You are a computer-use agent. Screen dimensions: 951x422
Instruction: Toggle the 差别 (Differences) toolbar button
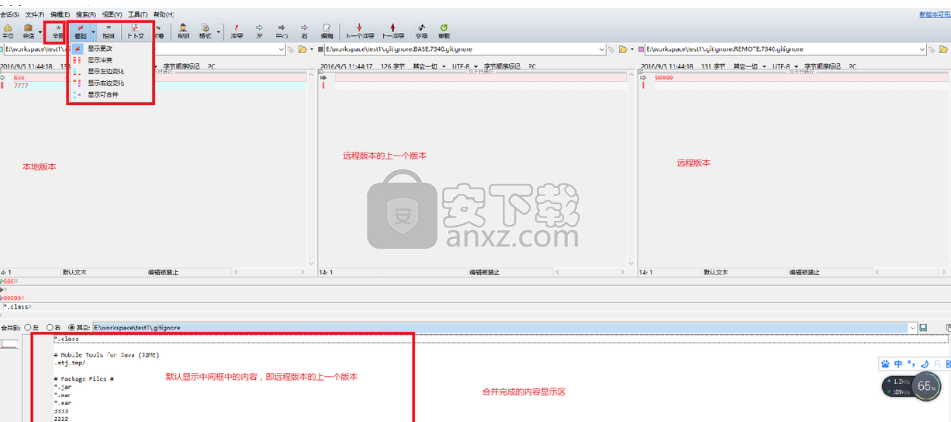80,32
